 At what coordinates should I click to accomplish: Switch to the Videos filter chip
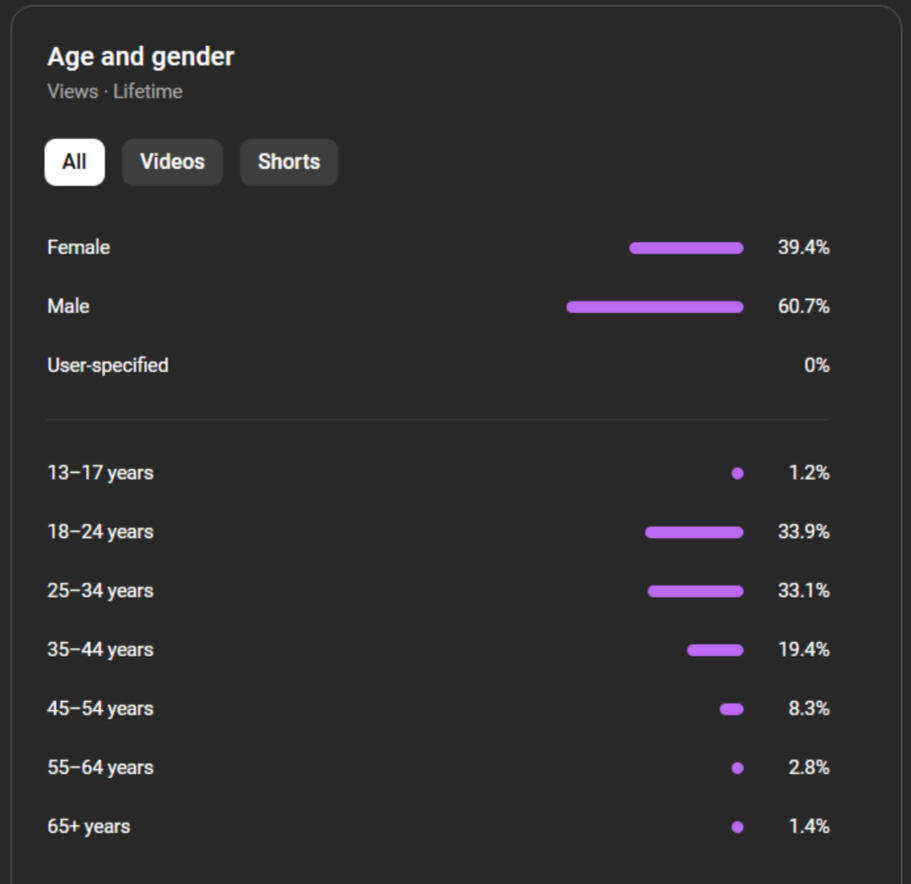coord(172,162)
